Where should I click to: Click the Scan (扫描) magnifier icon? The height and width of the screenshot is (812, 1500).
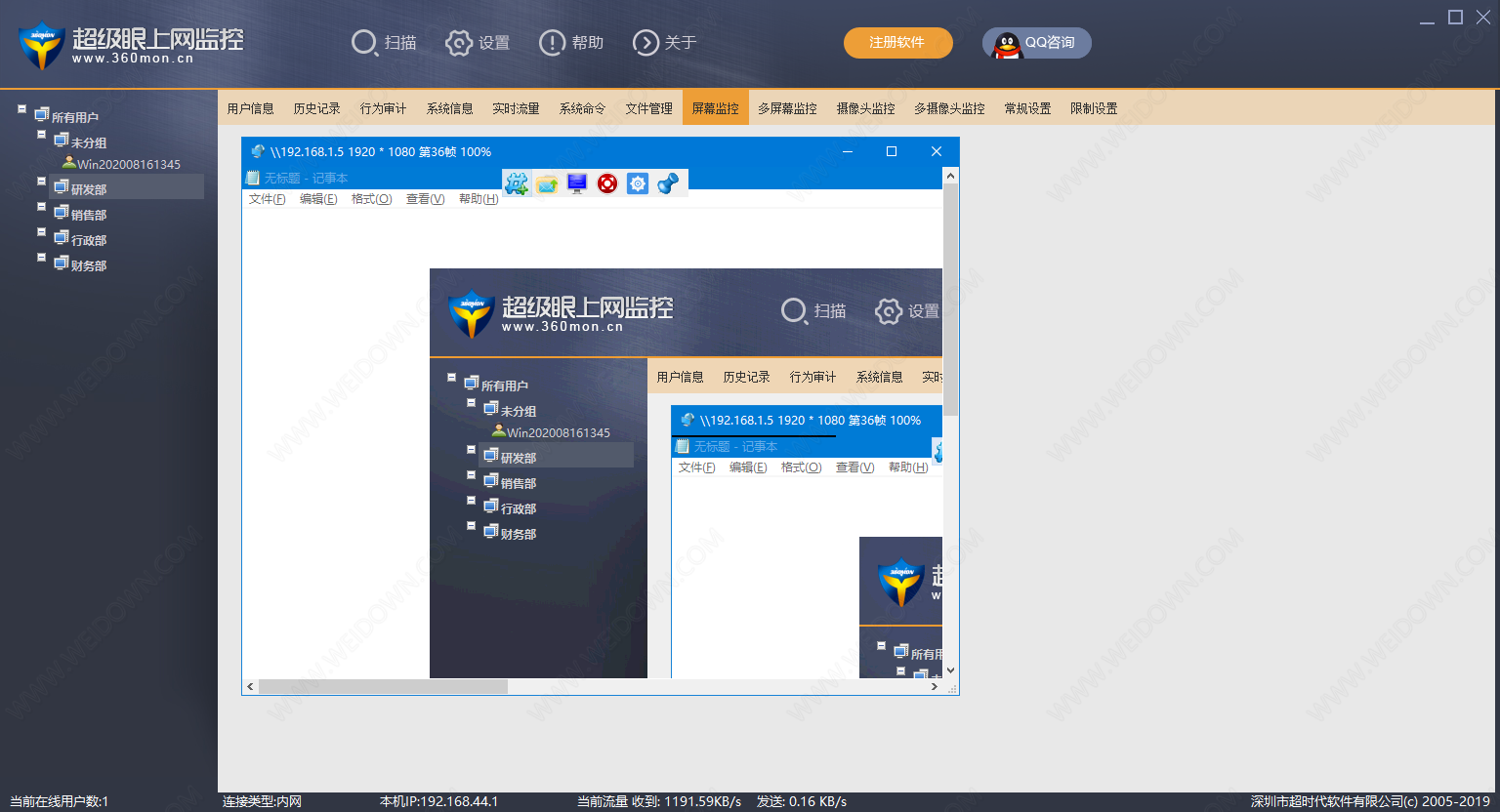364,43
